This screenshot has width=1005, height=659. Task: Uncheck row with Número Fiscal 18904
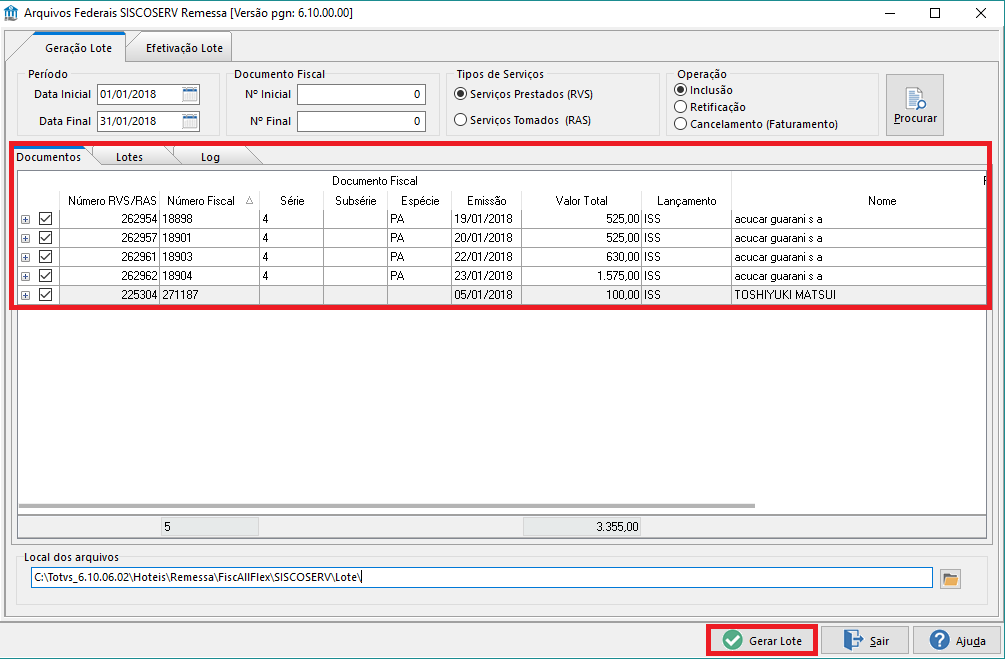click(46, 276)
